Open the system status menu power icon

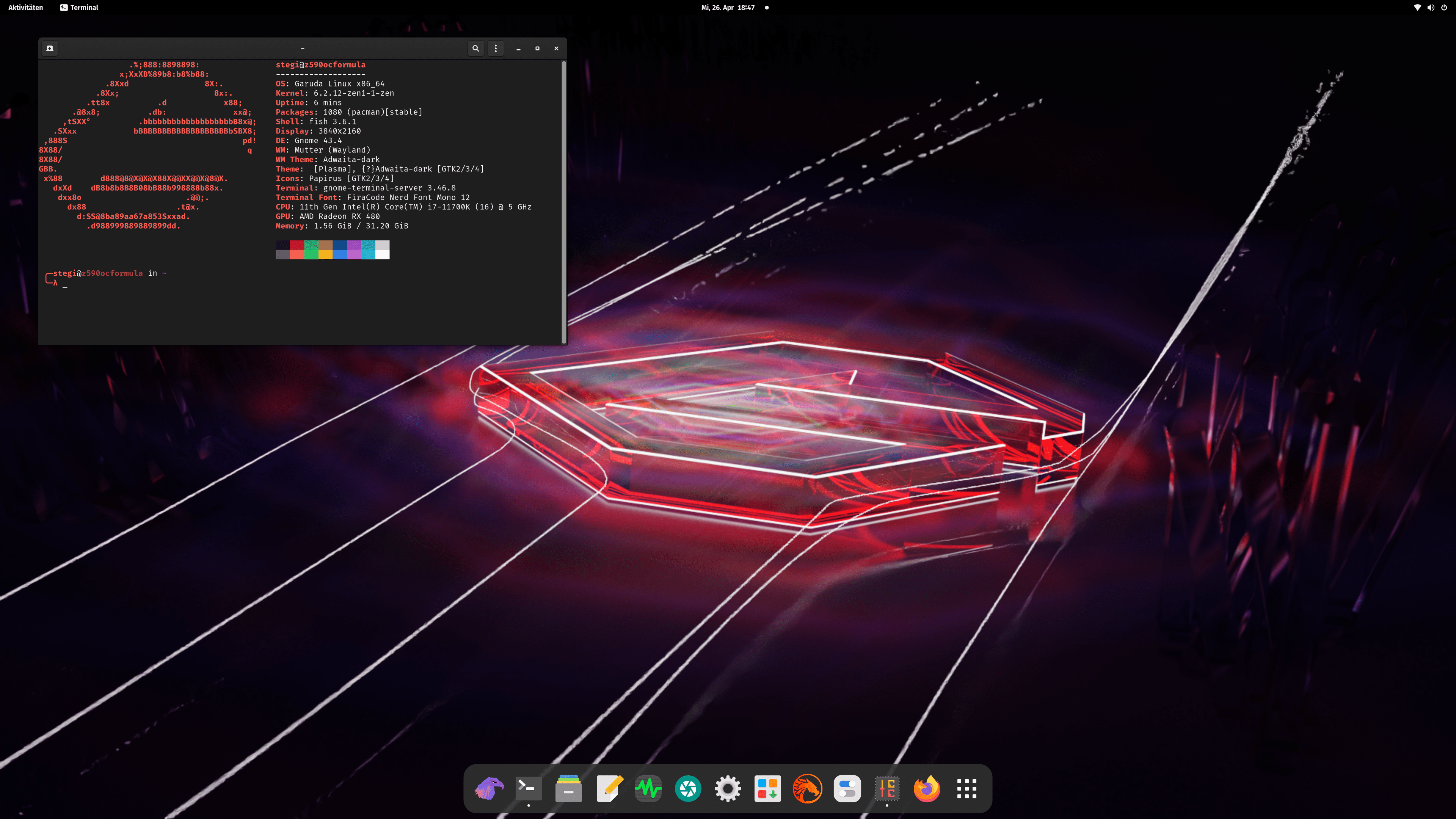pyautogui.click(x=1444, y=7)
